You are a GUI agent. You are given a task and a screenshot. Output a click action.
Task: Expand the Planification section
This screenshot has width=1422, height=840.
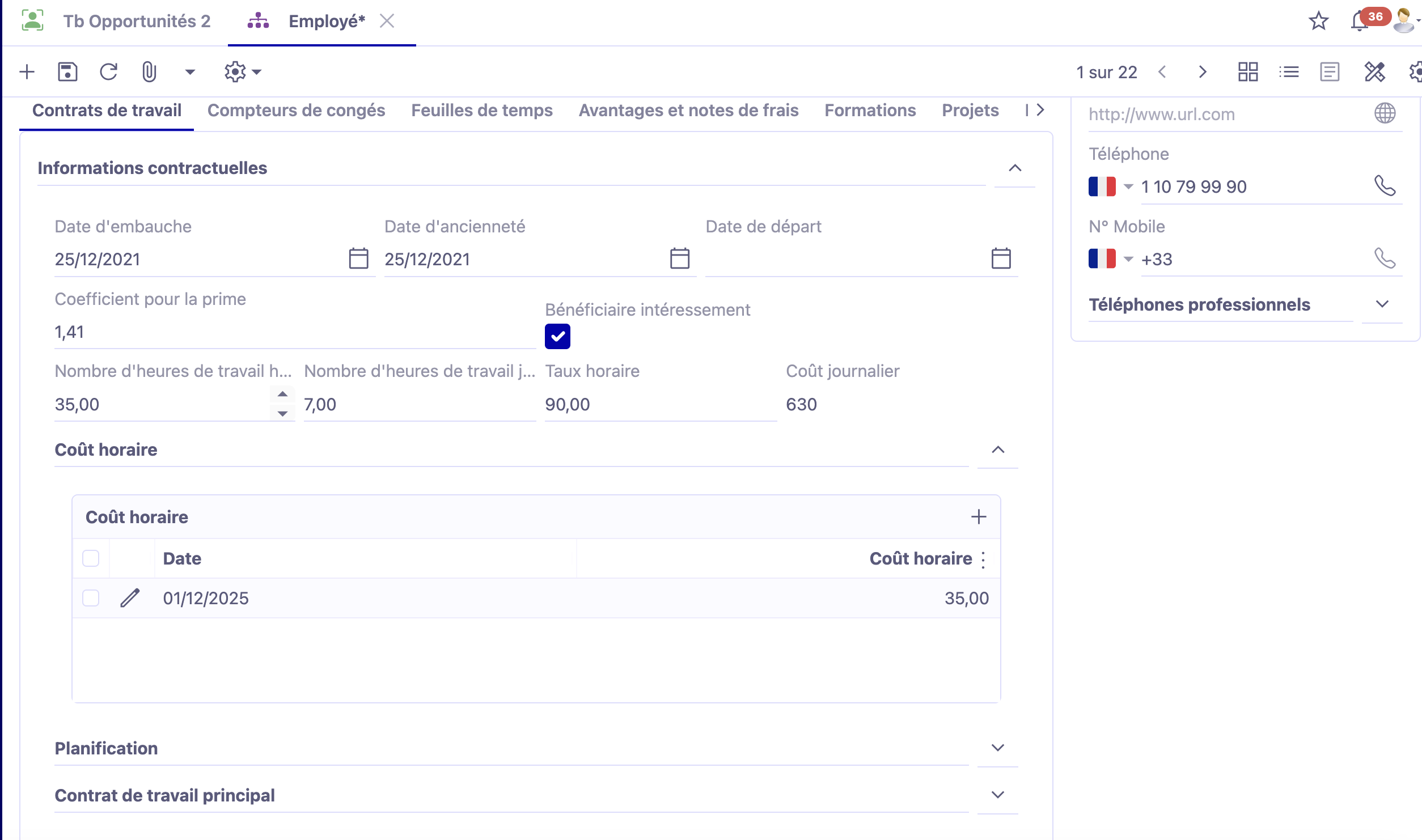pyautogui.click(x=997, y=748)
